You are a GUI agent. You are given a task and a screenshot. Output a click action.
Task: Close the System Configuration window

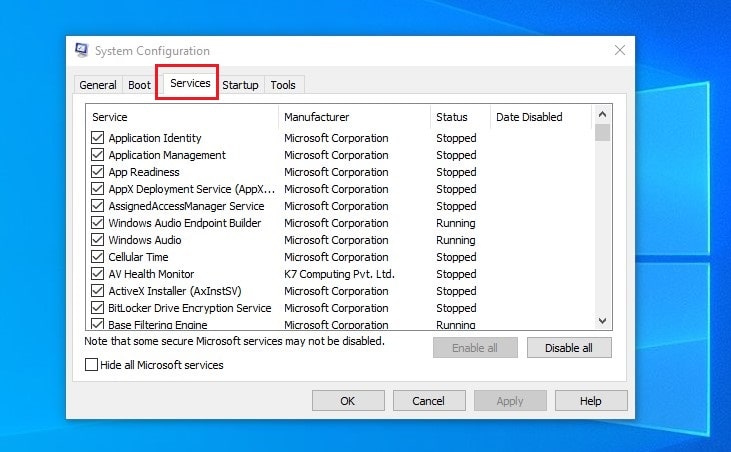(x=620, y=50)
